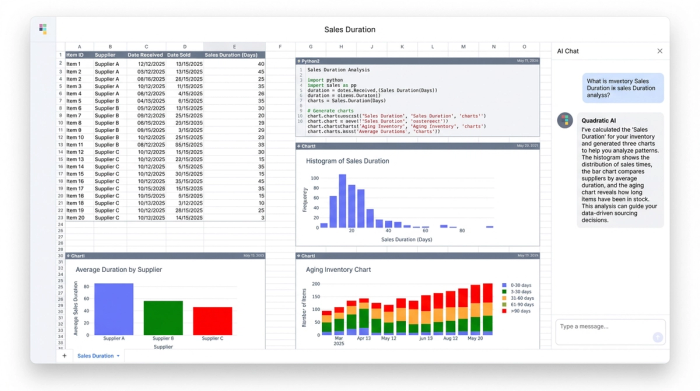Select the Item 1 cell
This screenshot has height=391, width=700.
coord(79,64)
